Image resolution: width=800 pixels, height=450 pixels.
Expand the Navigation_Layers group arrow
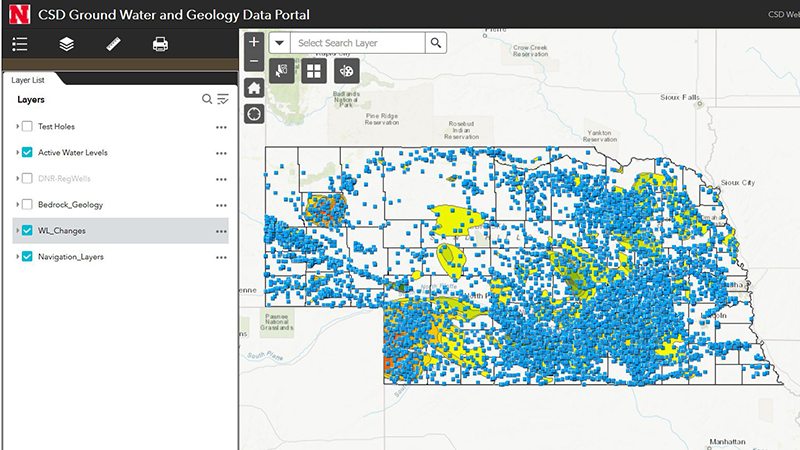(17, 257)
